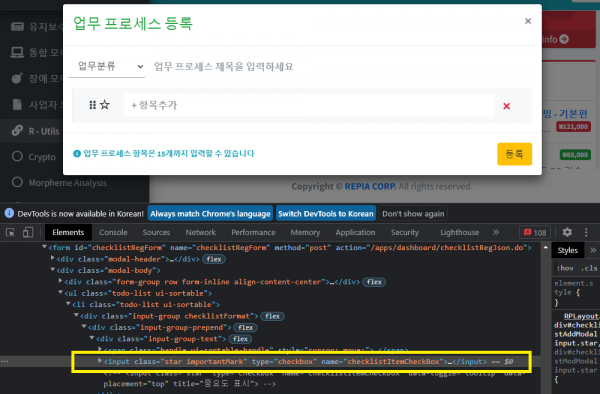Screen dimensions: 600x394
Task: Open DevTools settings gear
Action: pos(567,232)
